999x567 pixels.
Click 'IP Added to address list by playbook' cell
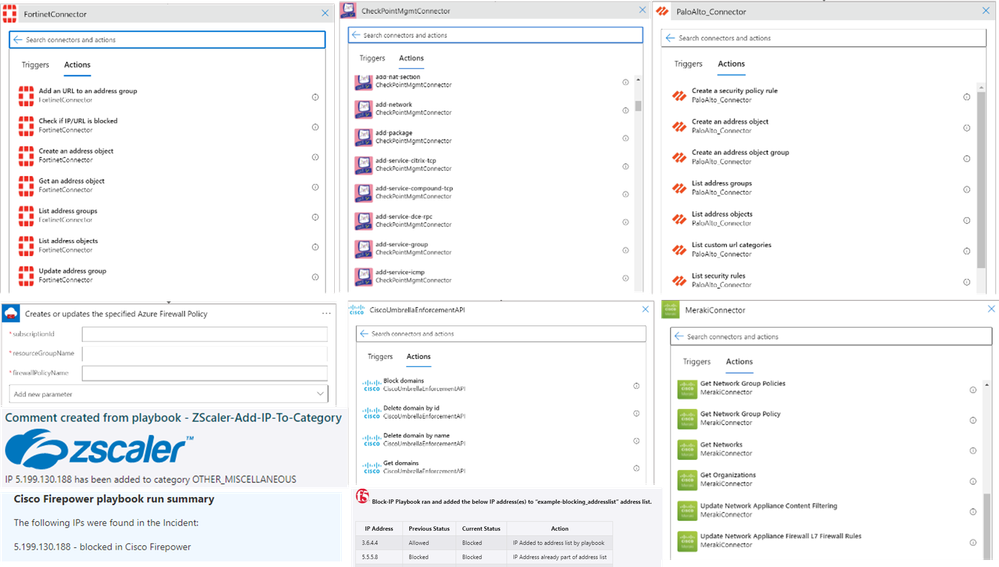click(x=559, y=543)
